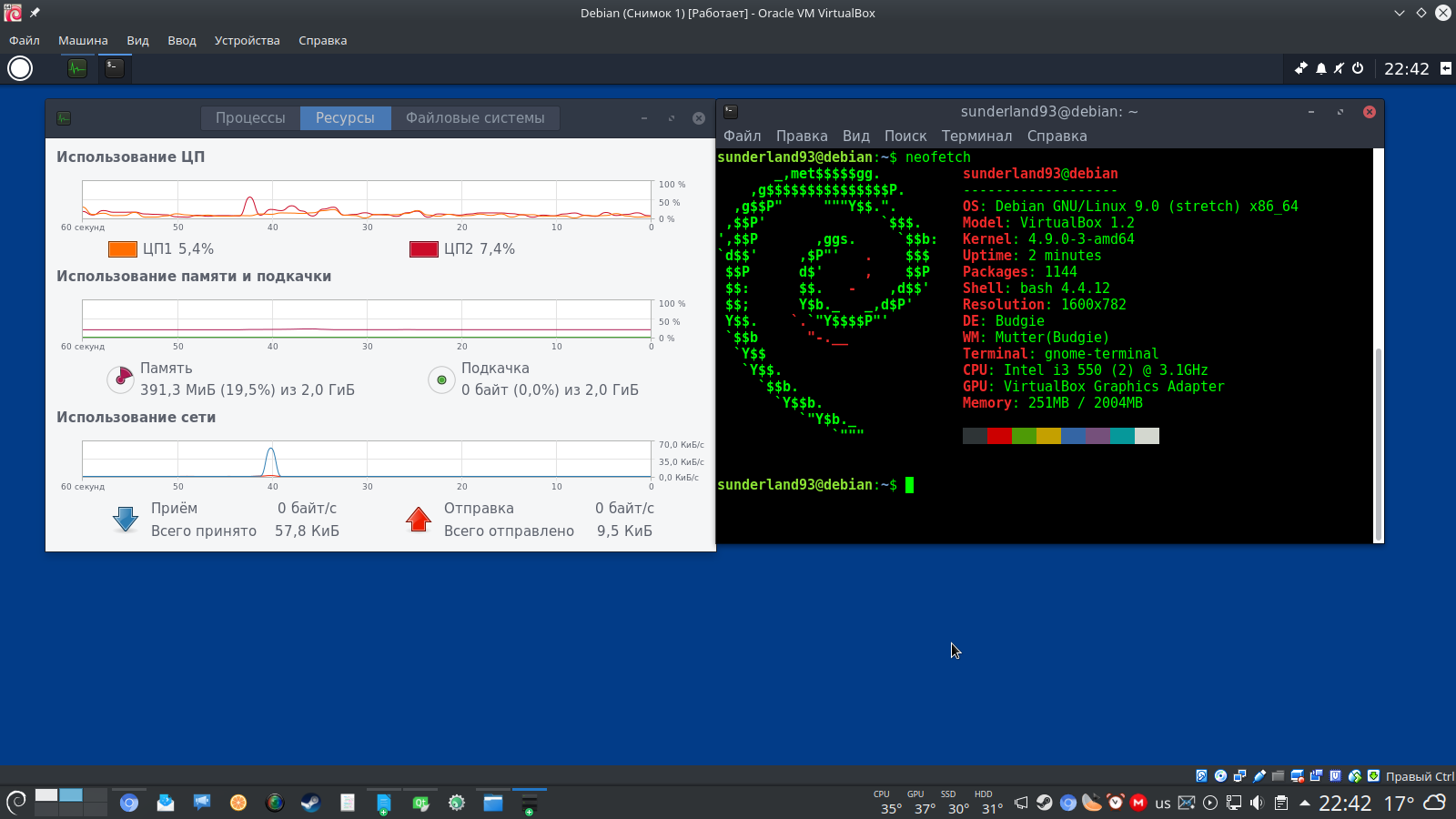Switch workspace using the pager in the taskbar
This screenshot has width=1456, height=819.
tap(73, 804)
